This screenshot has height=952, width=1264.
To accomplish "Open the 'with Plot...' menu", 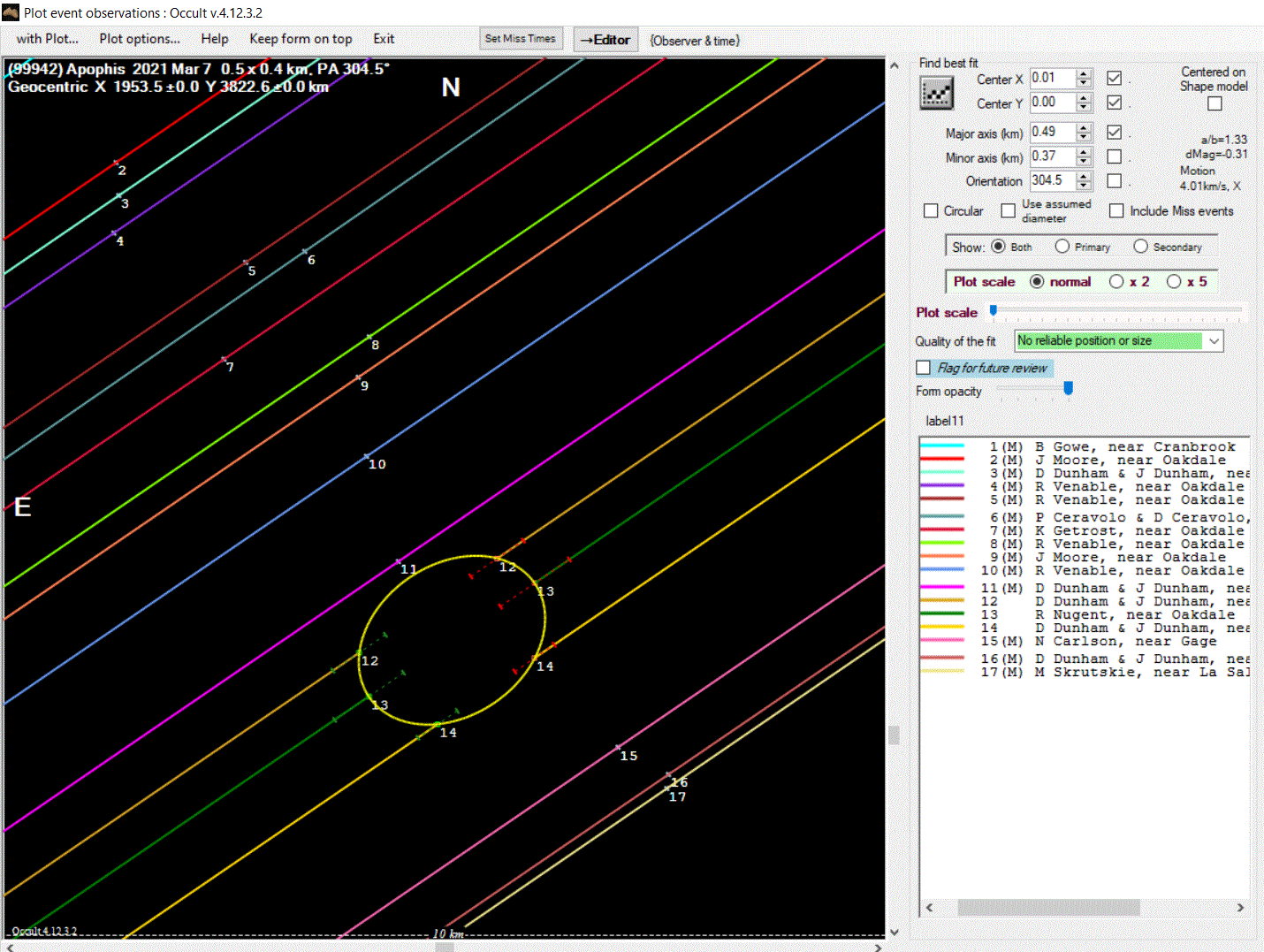I will [47, 39].
